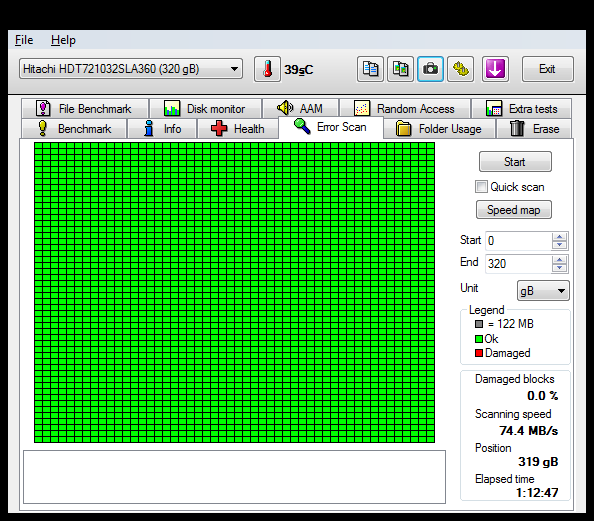Increase the Start value with up arrow
Image resolution: width=594 pixels, height=521 pixels.
pyautogui.click(x=560, y=236)
